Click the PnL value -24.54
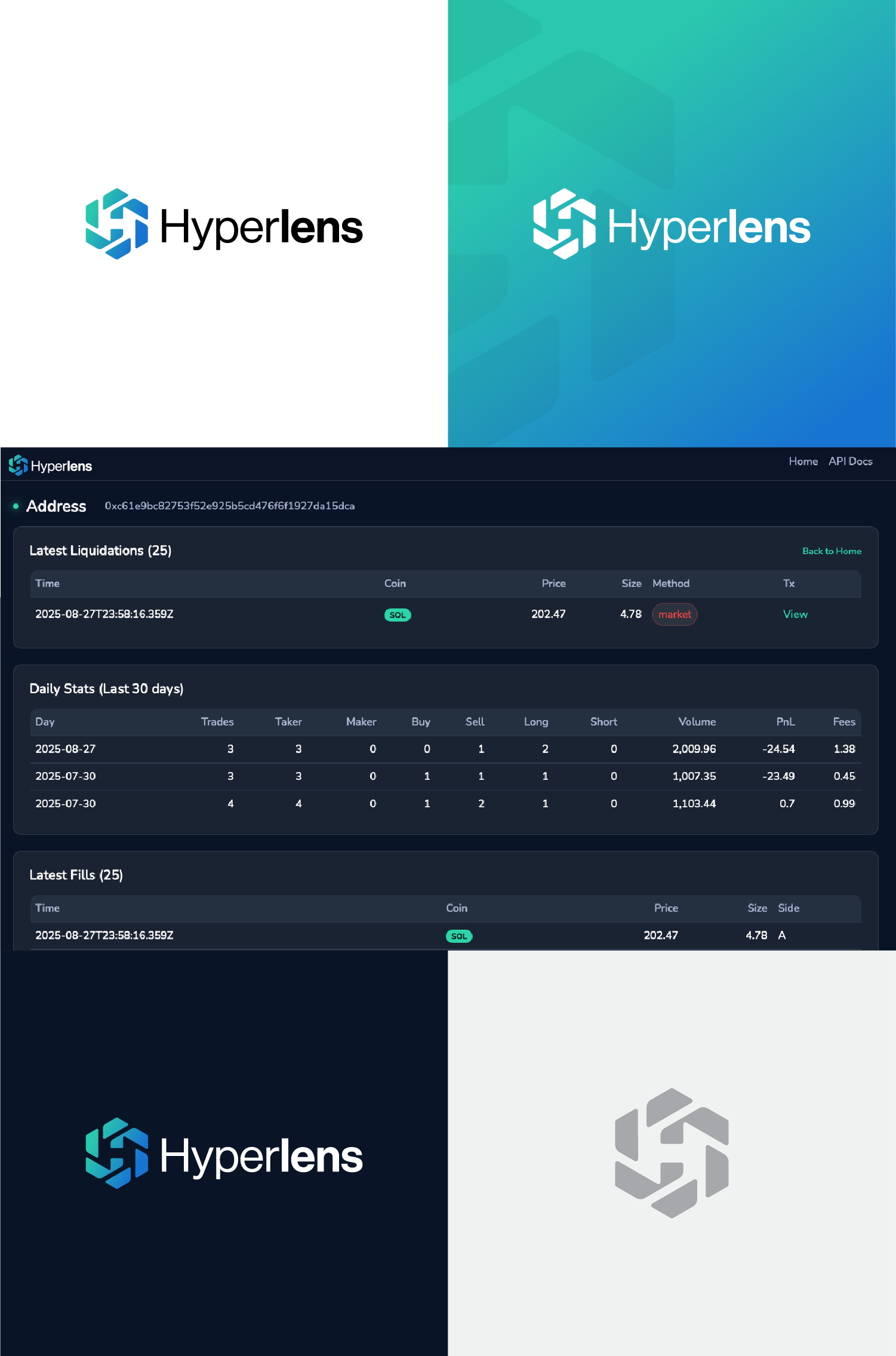Viewport: 896px width, 1356px height. point(778,749)
